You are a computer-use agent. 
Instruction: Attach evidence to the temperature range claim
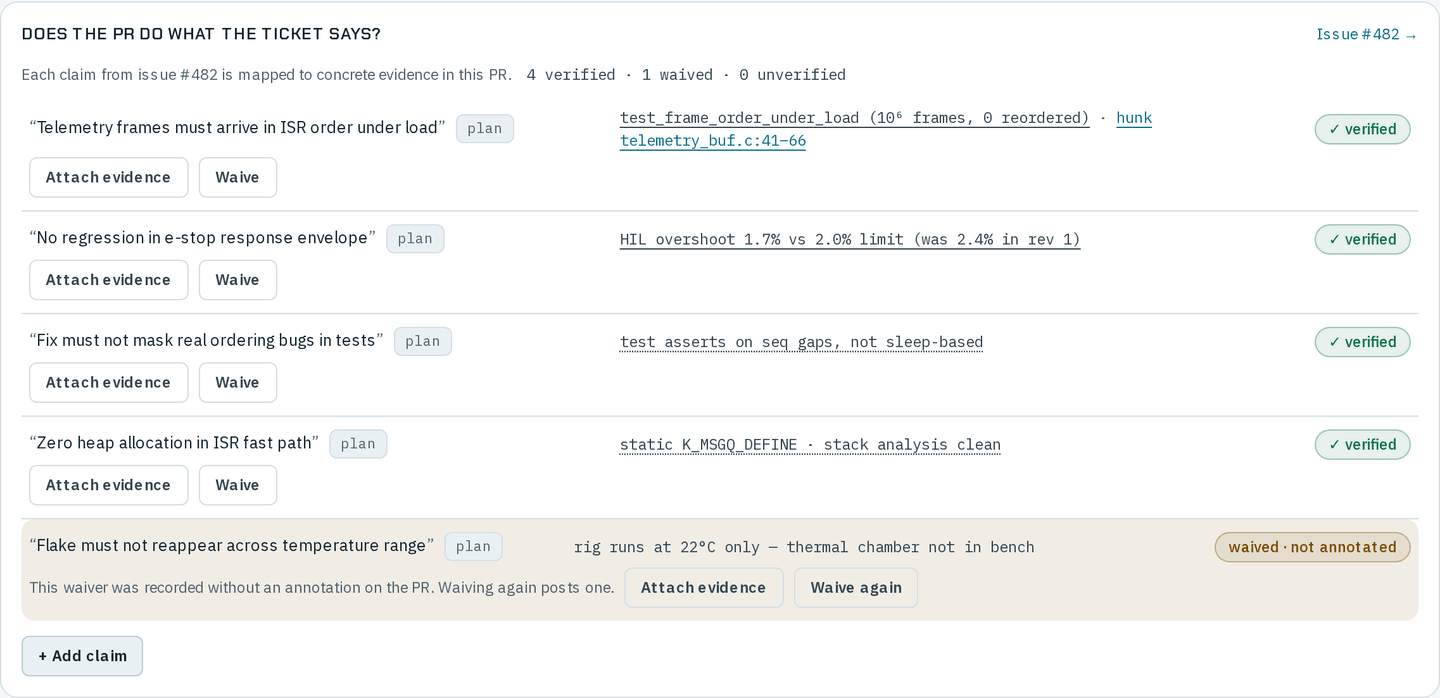[704, 588]
